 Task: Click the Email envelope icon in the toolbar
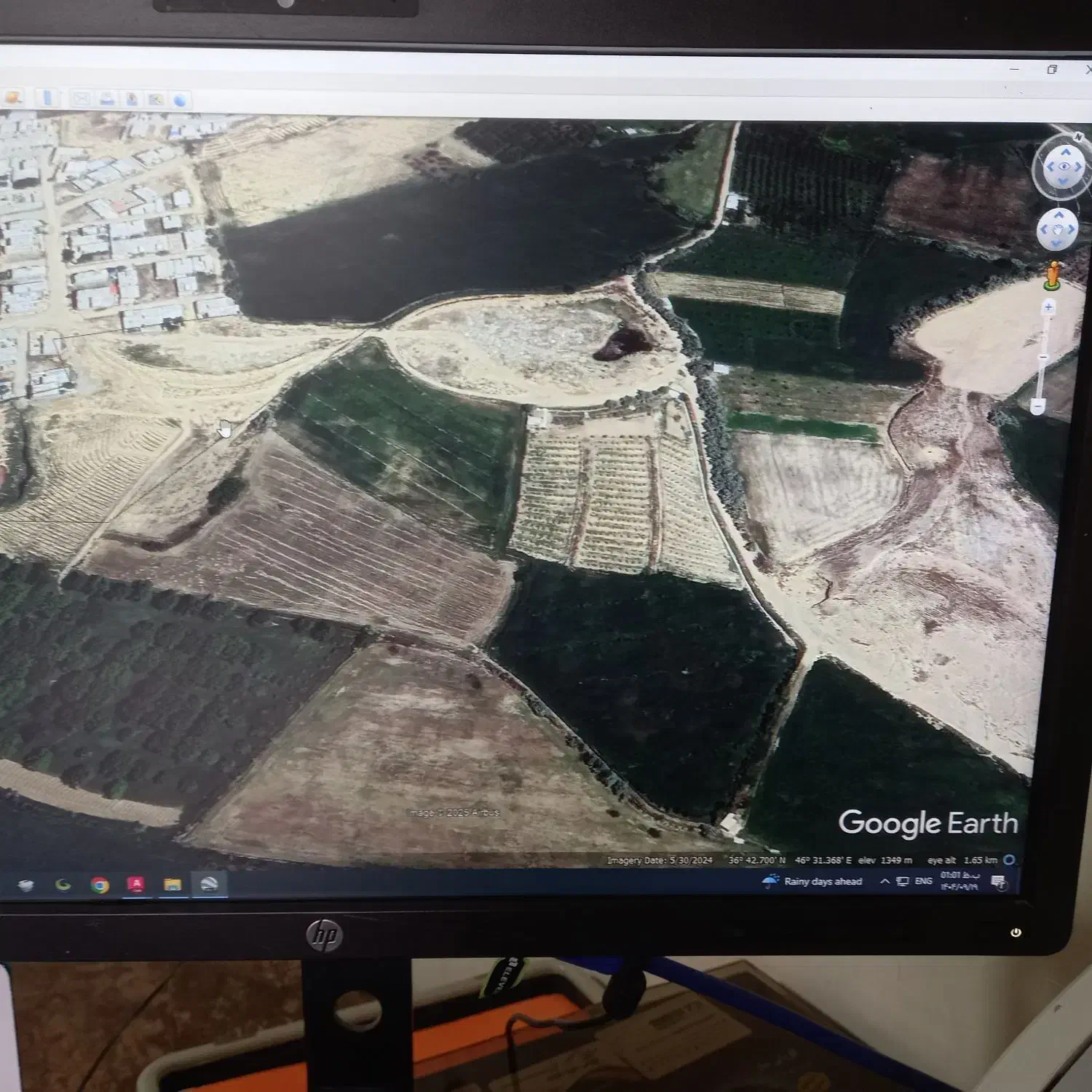[82, 98]
